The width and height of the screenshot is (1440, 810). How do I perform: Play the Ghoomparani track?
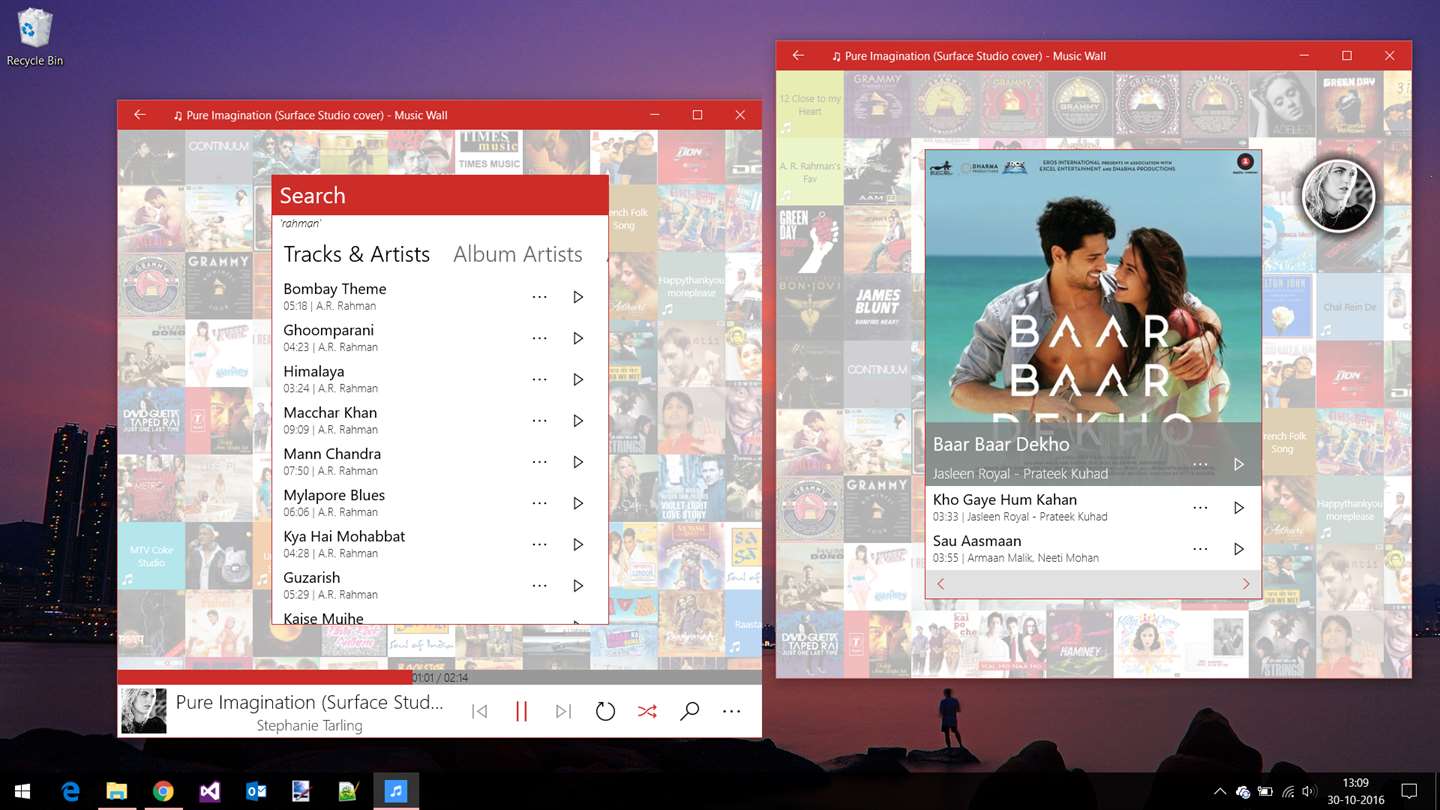pyautogui.click(x=578, y=338)
